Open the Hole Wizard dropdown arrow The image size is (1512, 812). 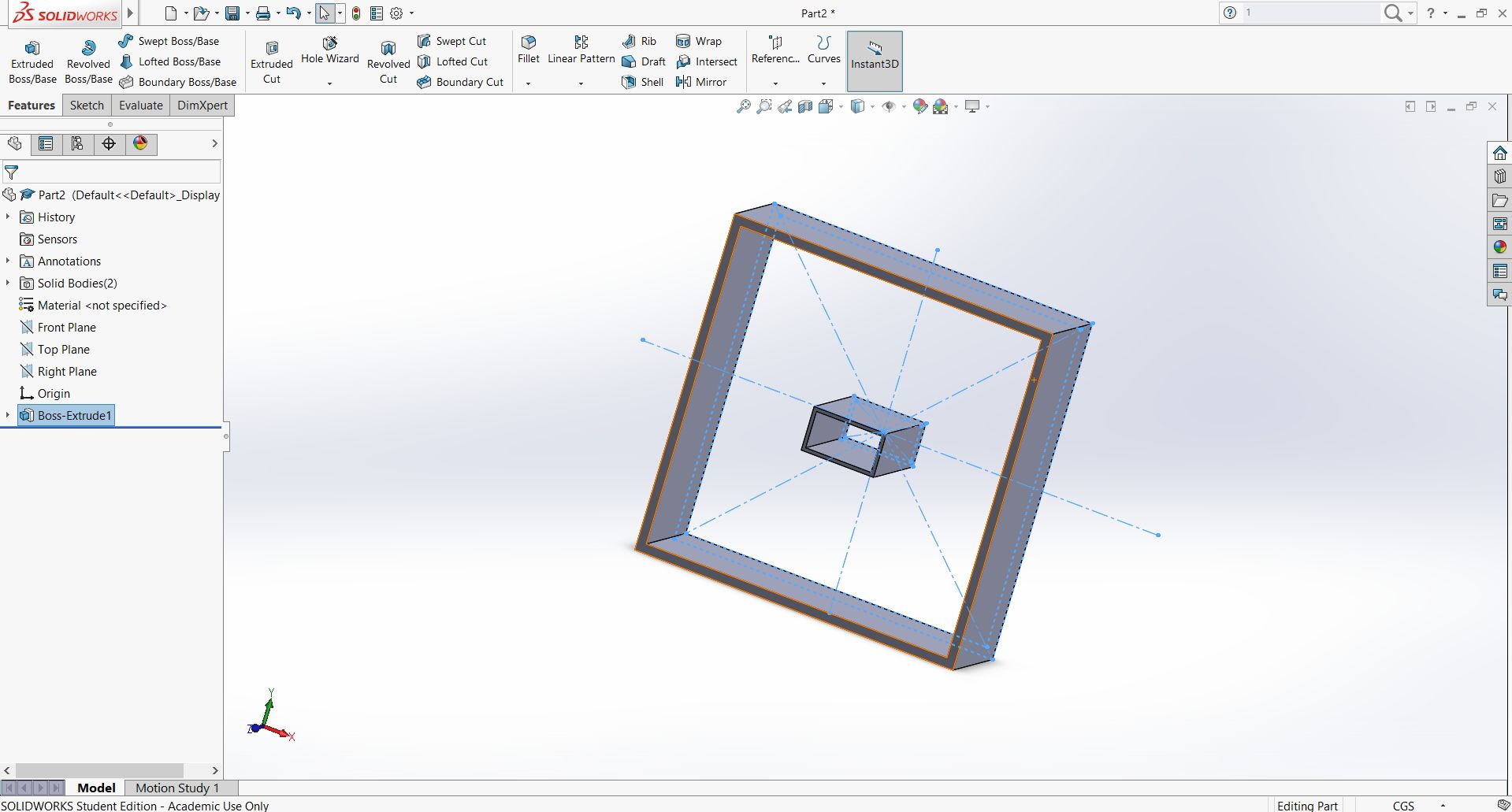[329, 83]
